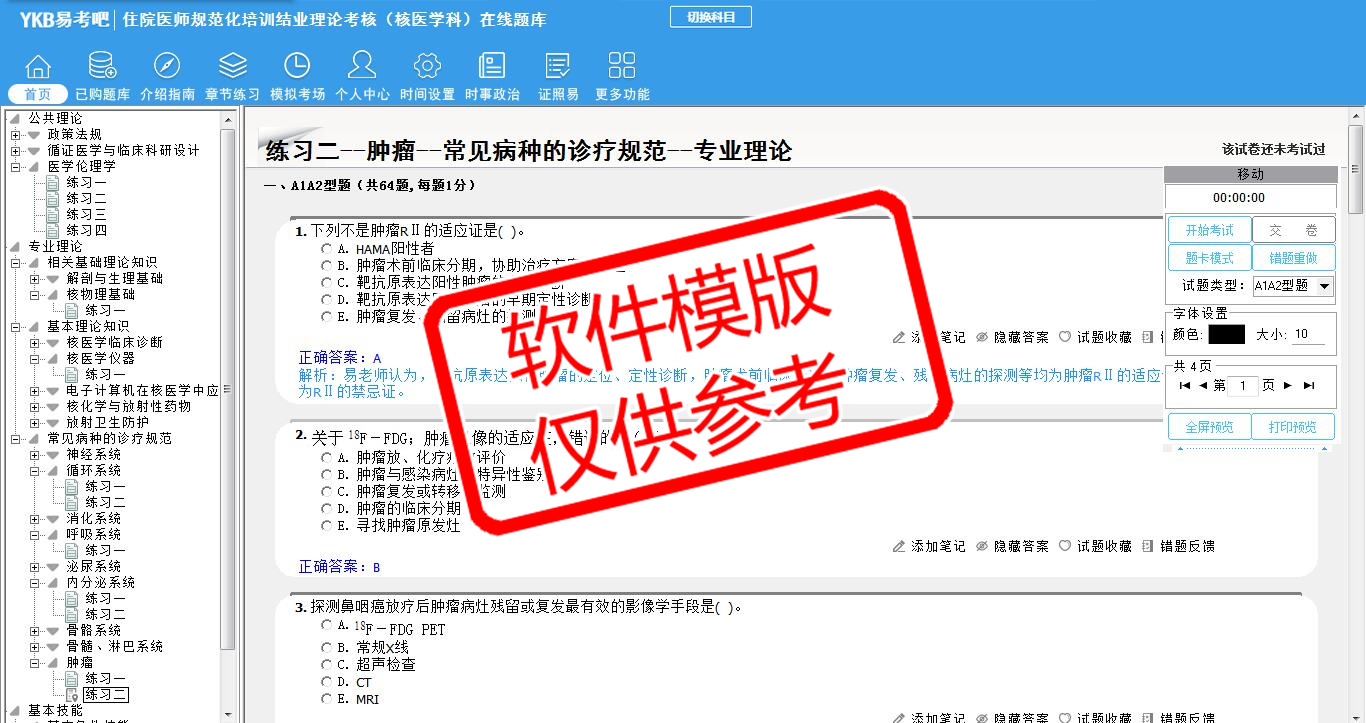1366x723 pixels.
Task: Open 章节练习 layers icon
Action: tap(232, 67)
